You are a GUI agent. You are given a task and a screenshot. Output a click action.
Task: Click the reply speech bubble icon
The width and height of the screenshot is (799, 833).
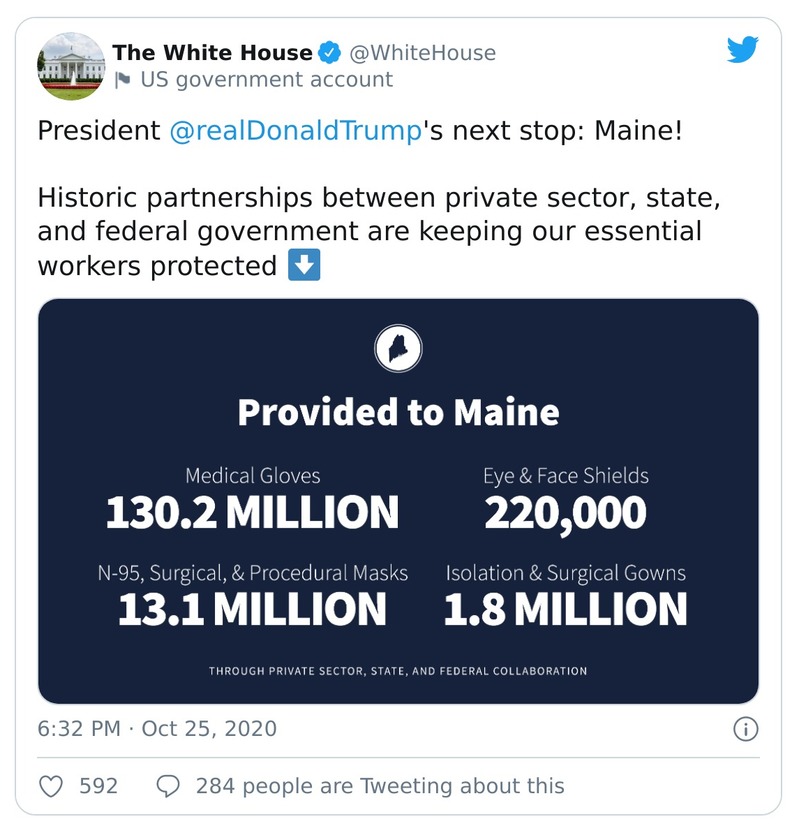click(x=168, y=786)
